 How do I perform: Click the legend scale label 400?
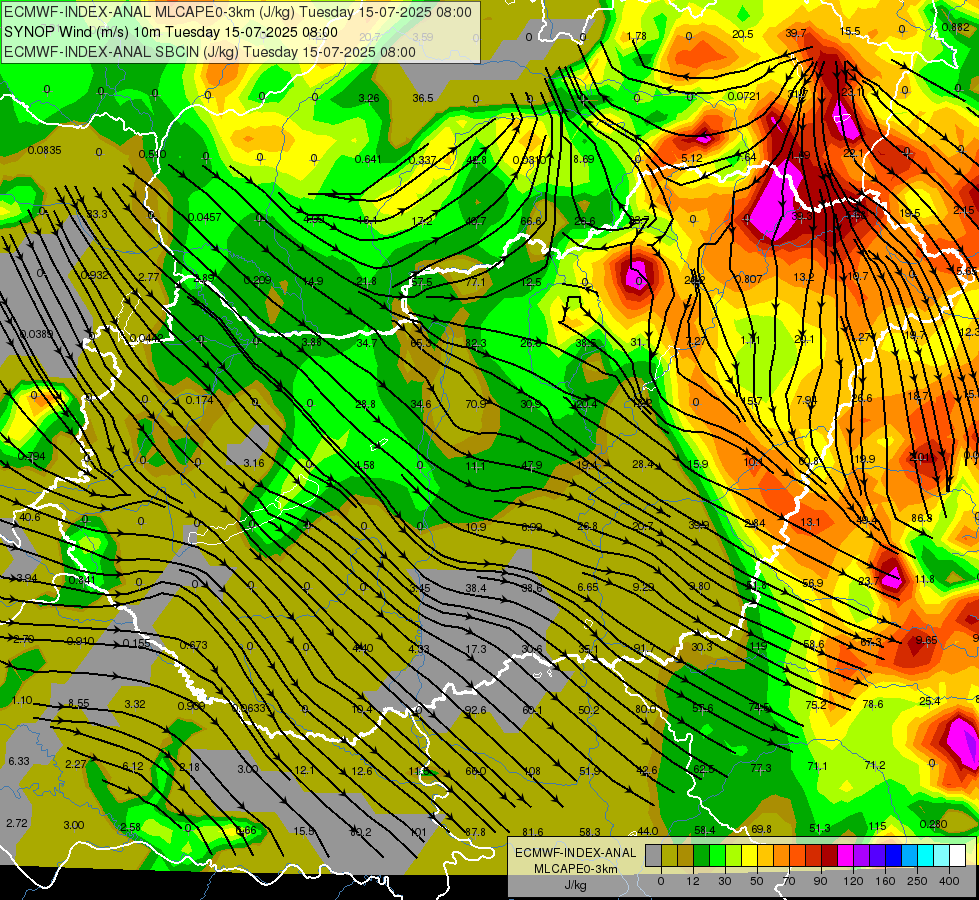pos(949,881)
